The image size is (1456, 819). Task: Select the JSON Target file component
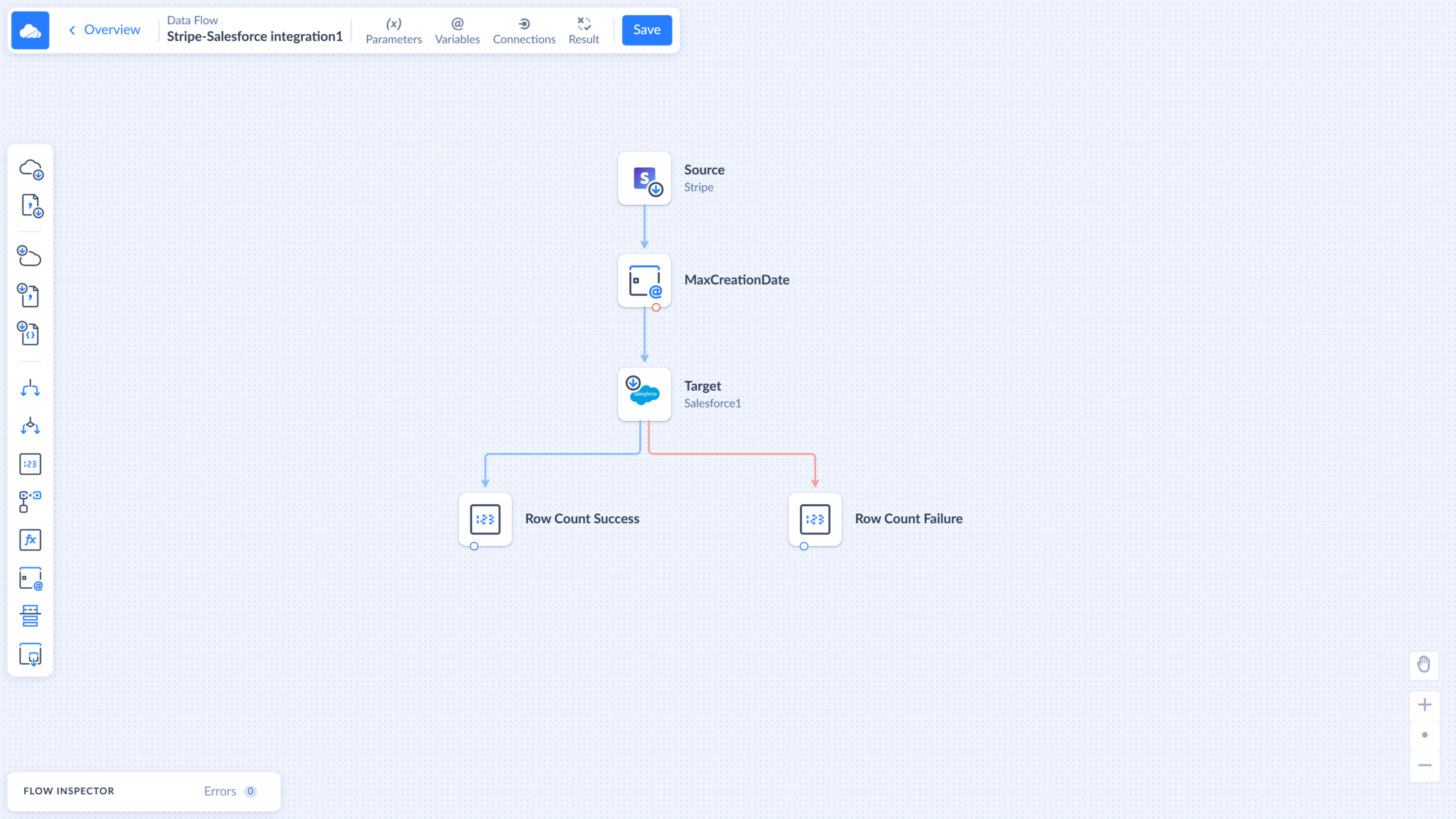click(x=29, y=333)
